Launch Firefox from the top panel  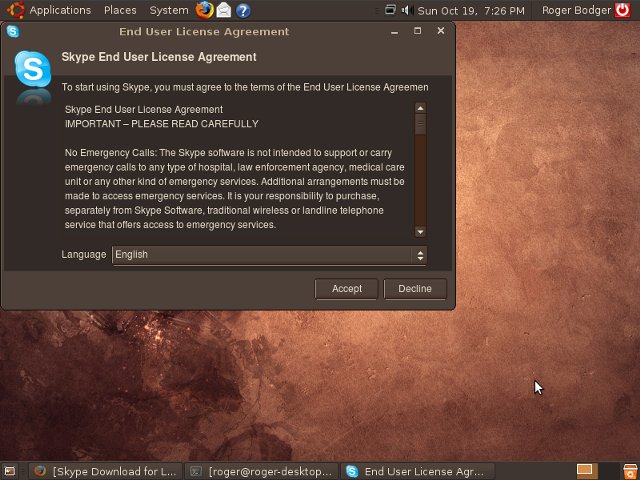tap(204, 10)
